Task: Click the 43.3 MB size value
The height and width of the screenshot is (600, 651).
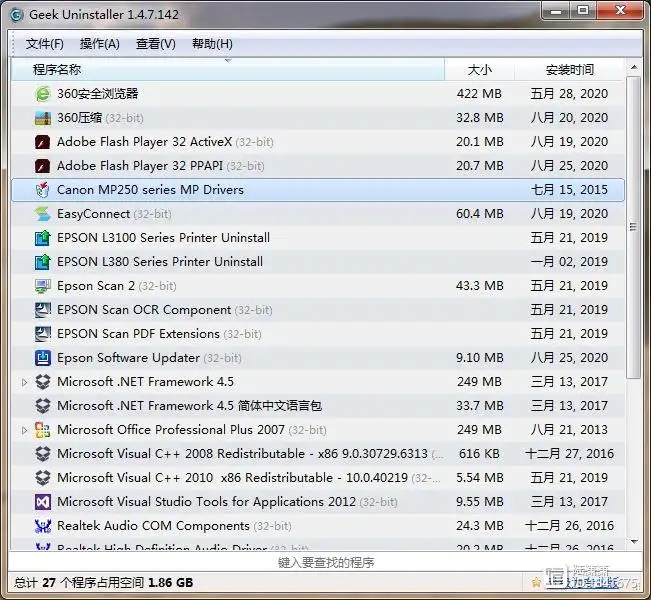Action: pyautogui.click(x=480, y=286)
